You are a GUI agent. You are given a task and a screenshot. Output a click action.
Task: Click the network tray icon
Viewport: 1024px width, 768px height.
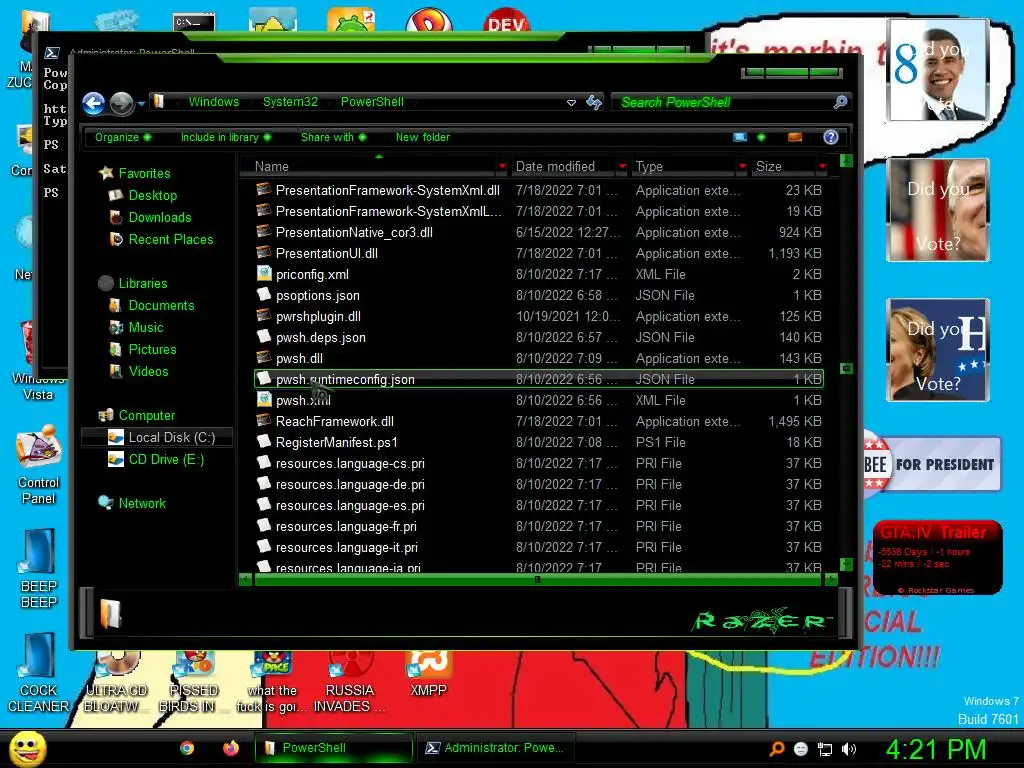click(x=825, y=750)
